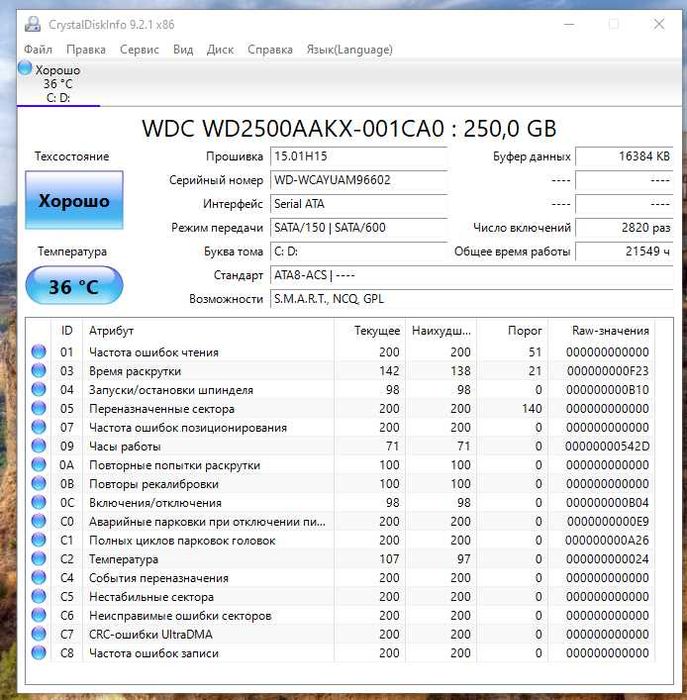Click the ID column header
The width and height of the screenshot is (687, 700).
click(x=67, y=331)
